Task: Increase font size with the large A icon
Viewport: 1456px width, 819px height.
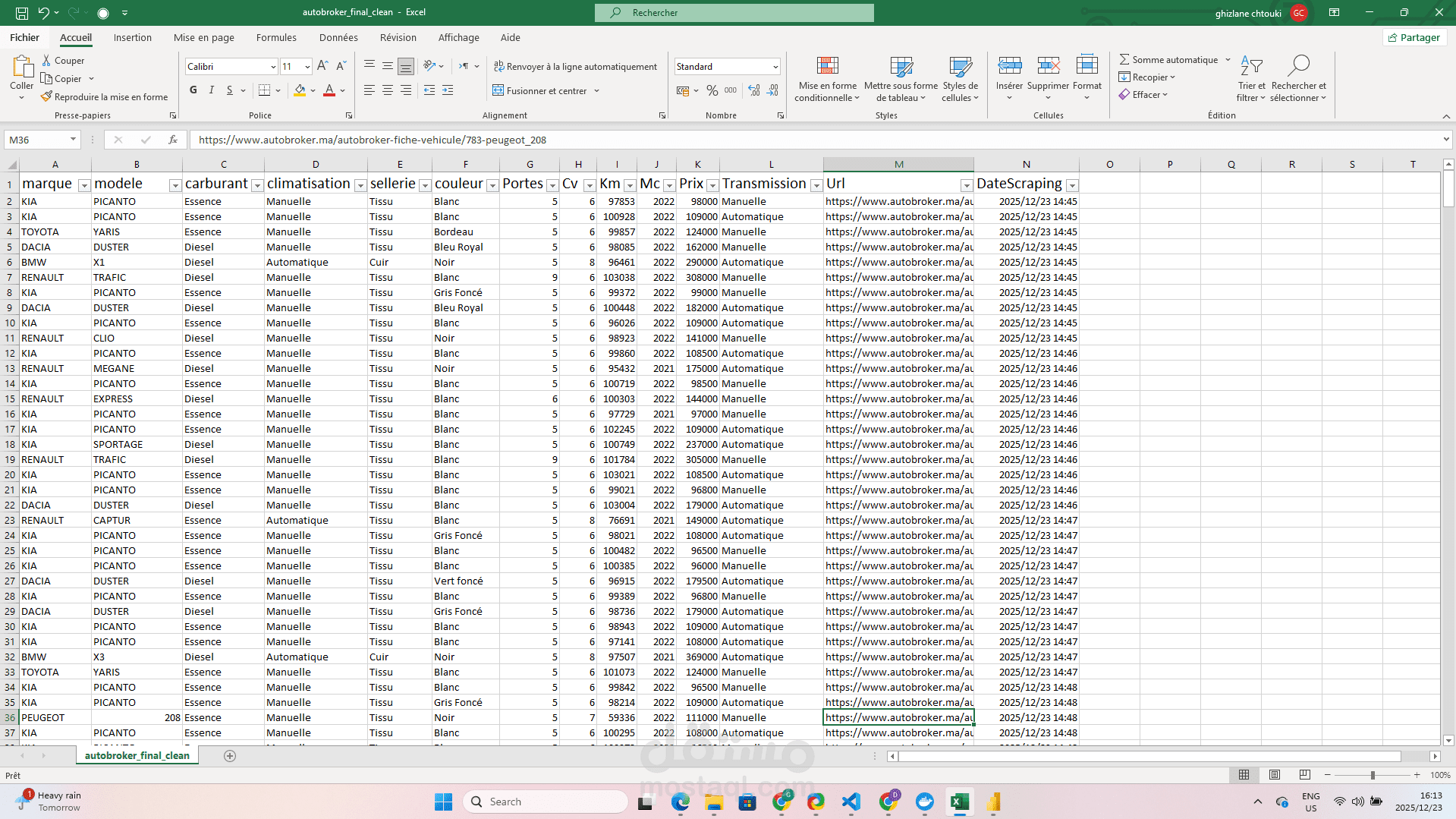Action: [x=322, y=67]
